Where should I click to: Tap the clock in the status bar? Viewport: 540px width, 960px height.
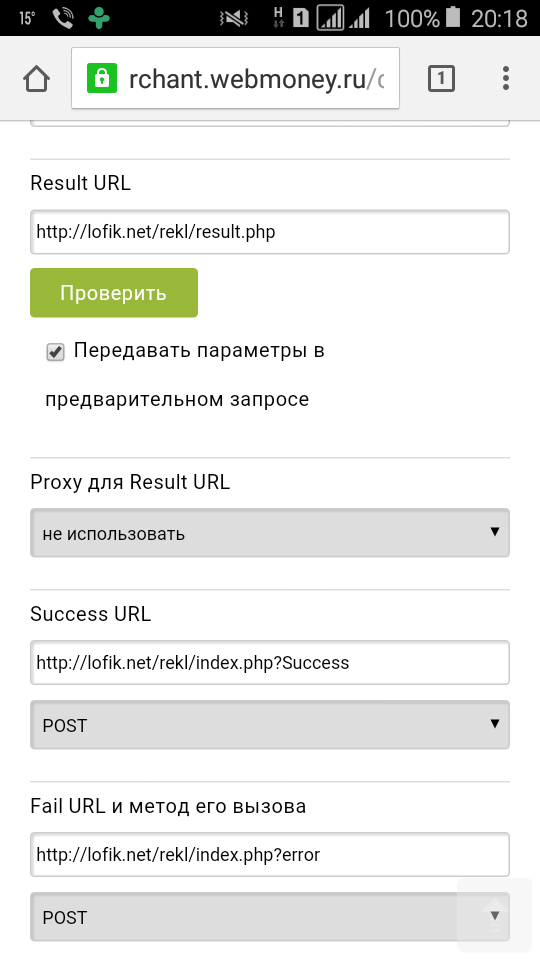pyautogui.click(x=499, y=18)
